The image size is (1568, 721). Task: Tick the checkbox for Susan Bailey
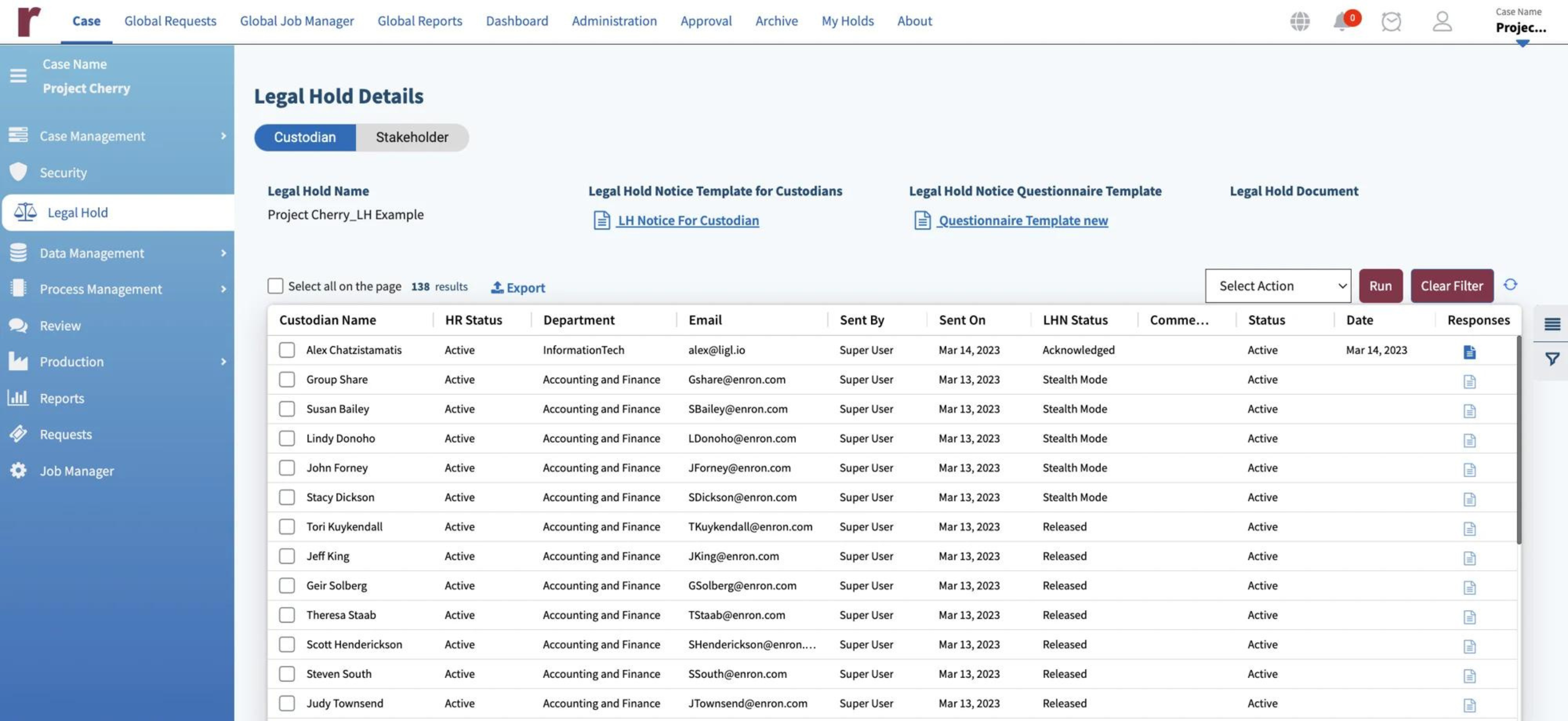pos(287,409)
